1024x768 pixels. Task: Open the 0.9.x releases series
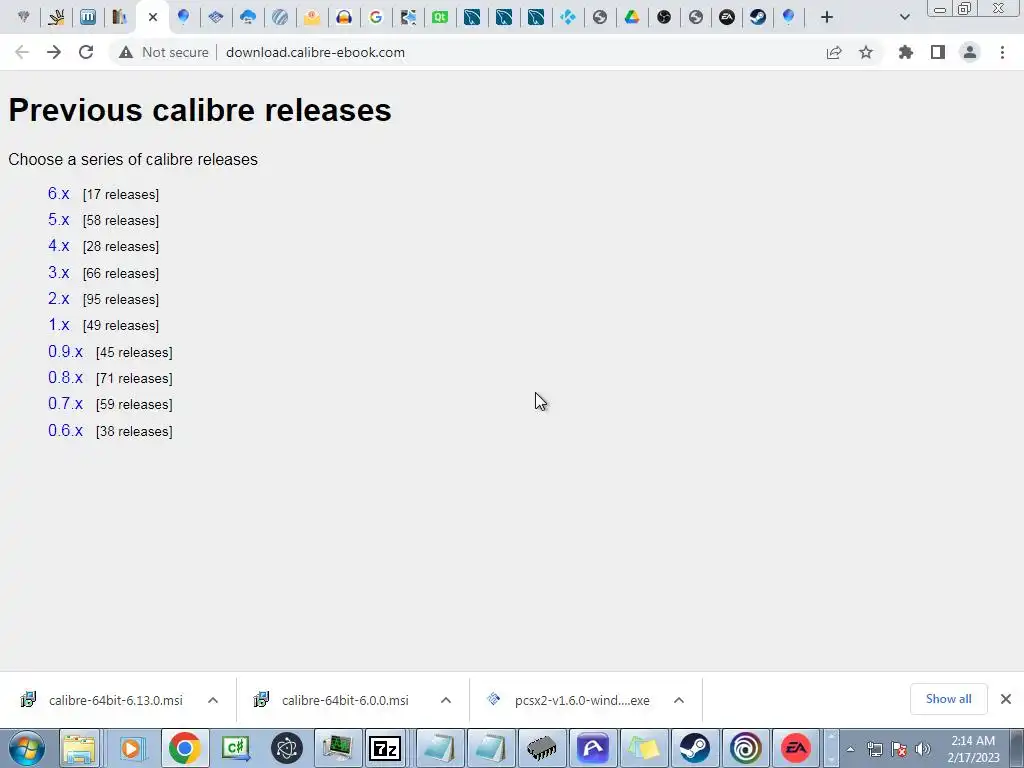pyautogui.click(x=65, y=351)
